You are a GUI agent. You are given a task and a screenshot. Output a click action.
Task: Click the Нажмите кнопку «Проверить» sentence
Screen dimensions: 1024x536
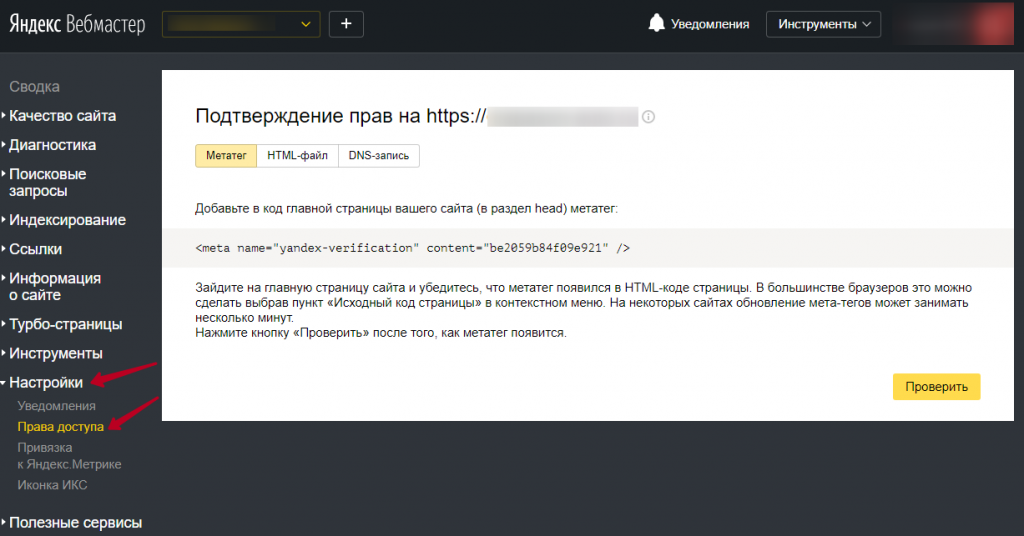[x=381, y=332]
